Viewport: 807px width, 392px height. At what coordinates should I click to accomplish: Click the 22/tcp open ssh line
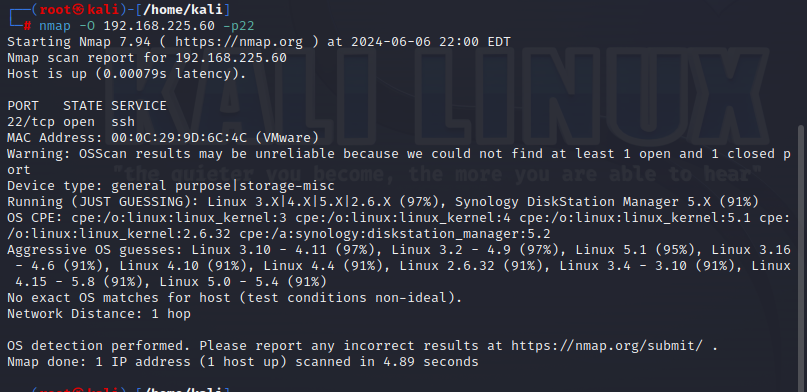pos(71,122)
